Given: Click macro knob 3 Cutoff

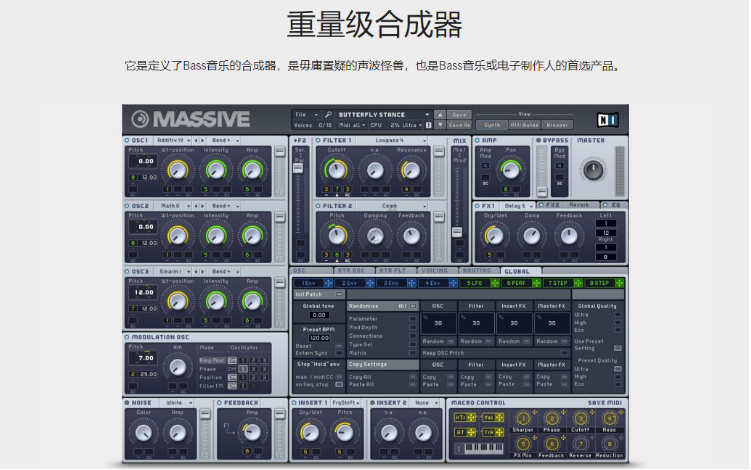Looking at the screenshot, I should tap(580, 419).
